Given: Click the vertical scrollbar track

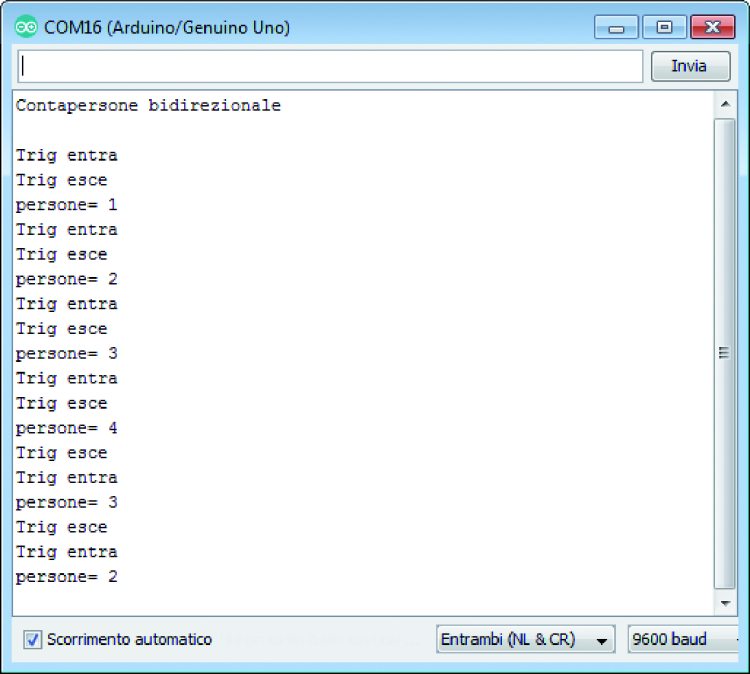Looking at the screenshot, I should (x=725, y=353).
